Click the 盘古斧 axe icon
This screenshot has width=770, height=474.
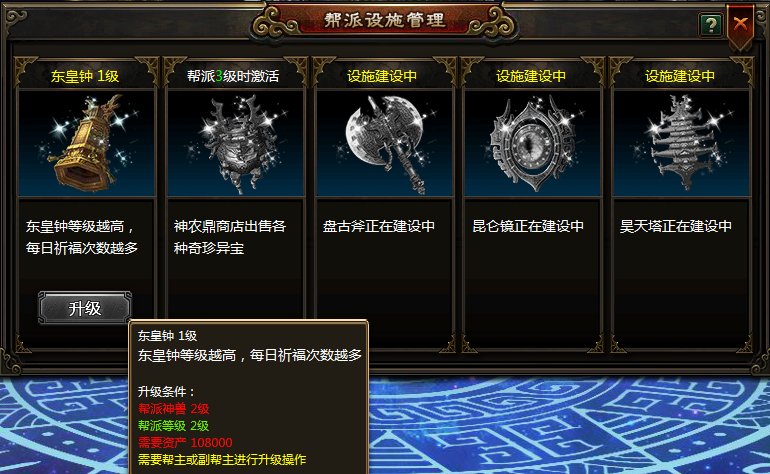click(x=384, y=143)
